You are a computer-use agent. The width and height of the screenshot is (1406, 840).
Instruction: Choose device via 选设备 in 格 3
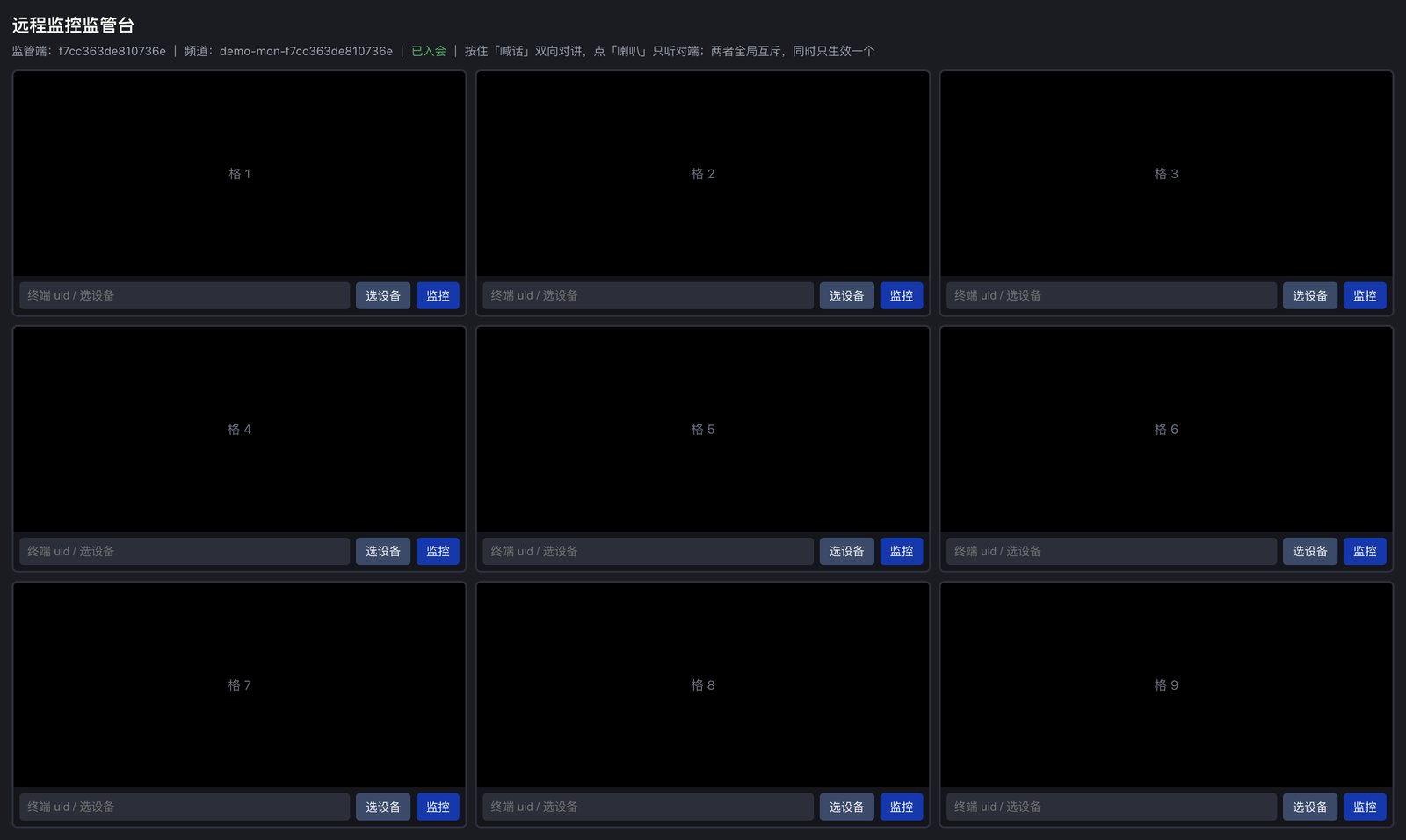1310,295
